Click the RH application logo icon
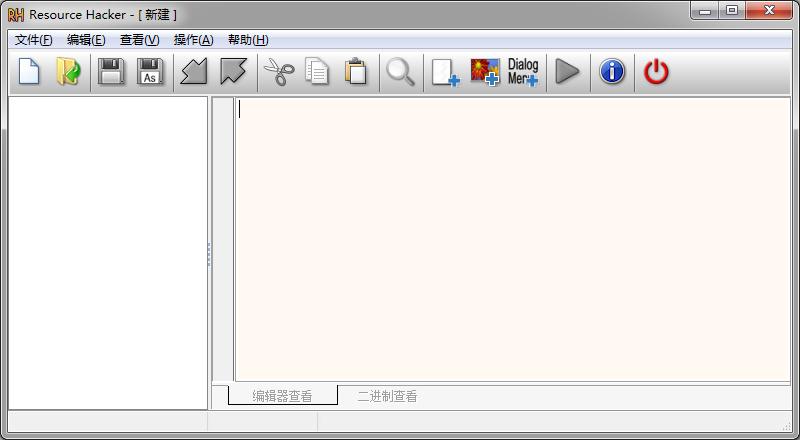 (16, 15)
